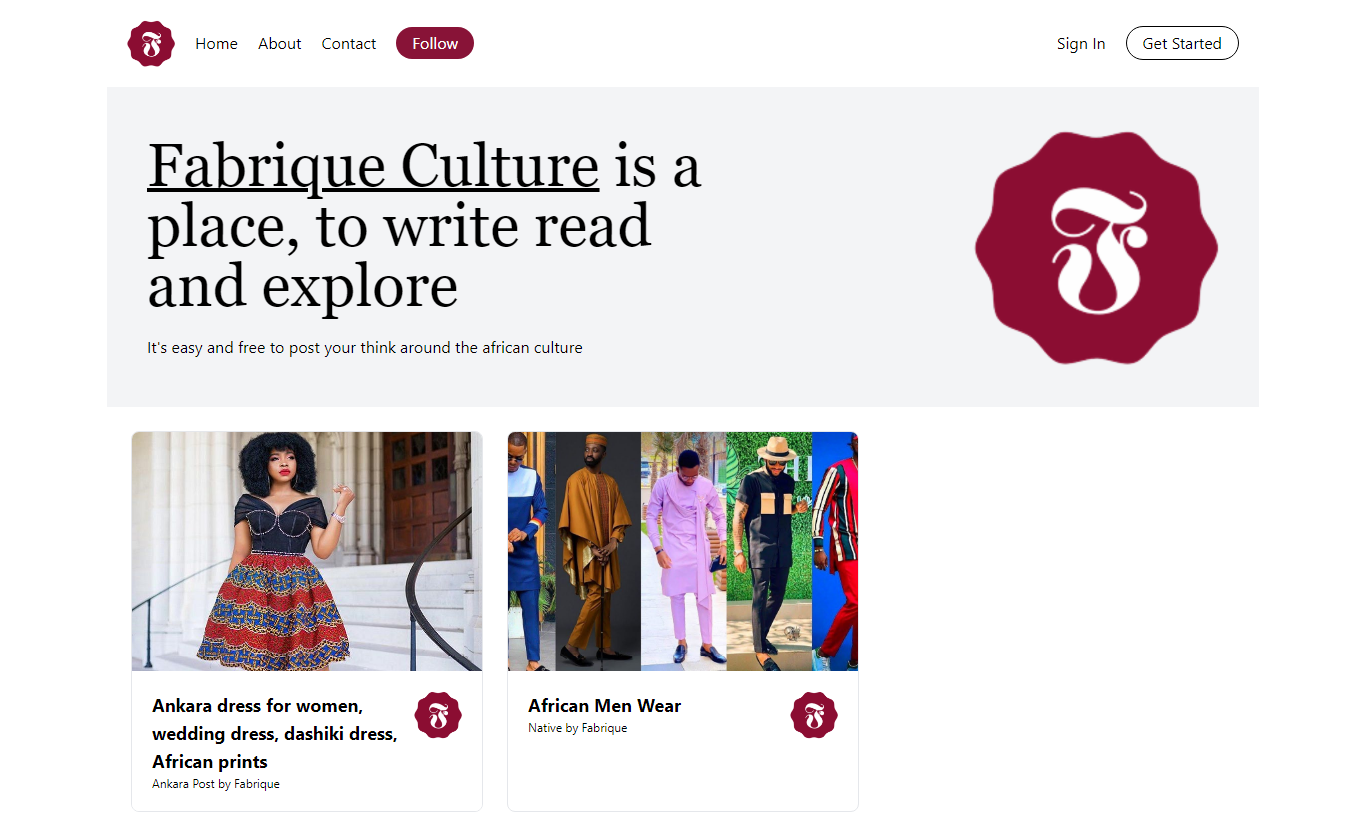Click the large Fabrique badge in the hero banner
This screenshot has width=1366, height=837.
1096,247
